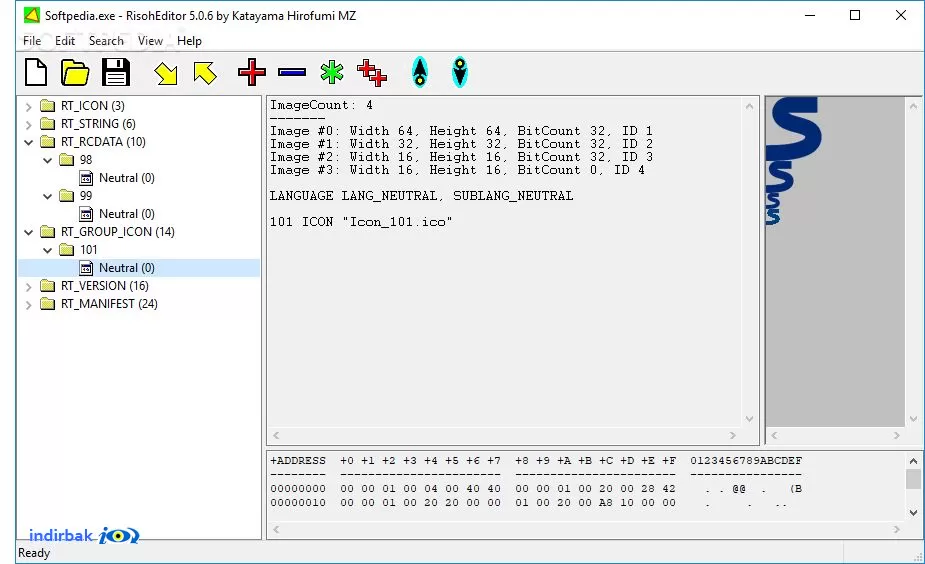The width and height of the screenshot is (925, 564).
Task: Open the Help menu
Action: (x=189, y=41)
